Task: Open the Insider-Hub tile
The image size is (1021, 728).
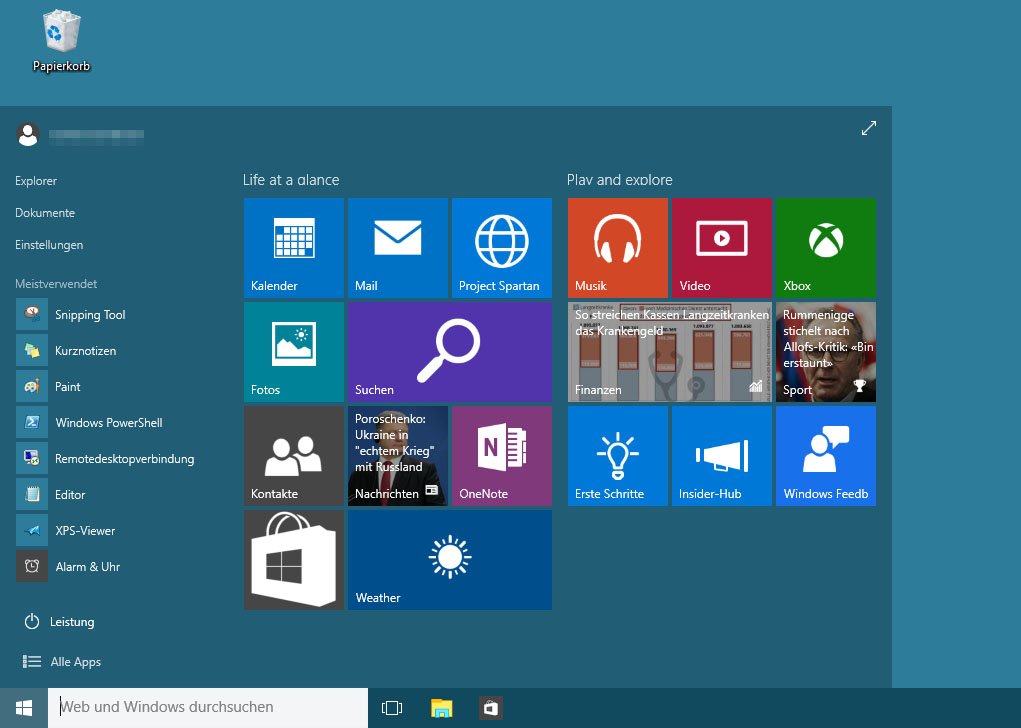Action: click(x=721, y=456)
